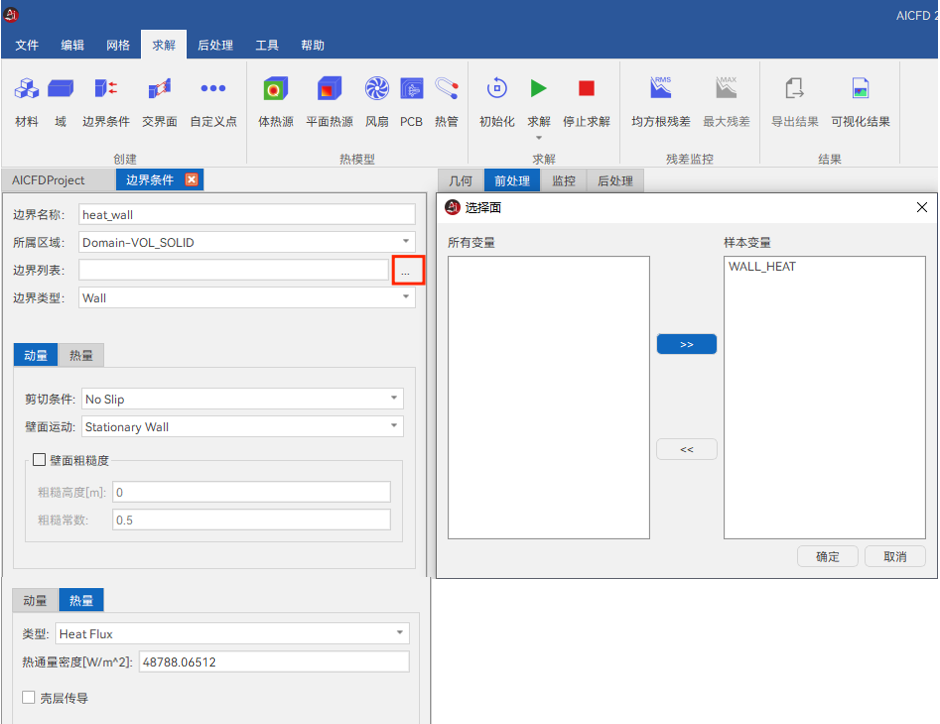This screenshot has width=940, height=724.
Task: Enable the 壁面粗糙度 checkbox
Action: coord(39,460)
